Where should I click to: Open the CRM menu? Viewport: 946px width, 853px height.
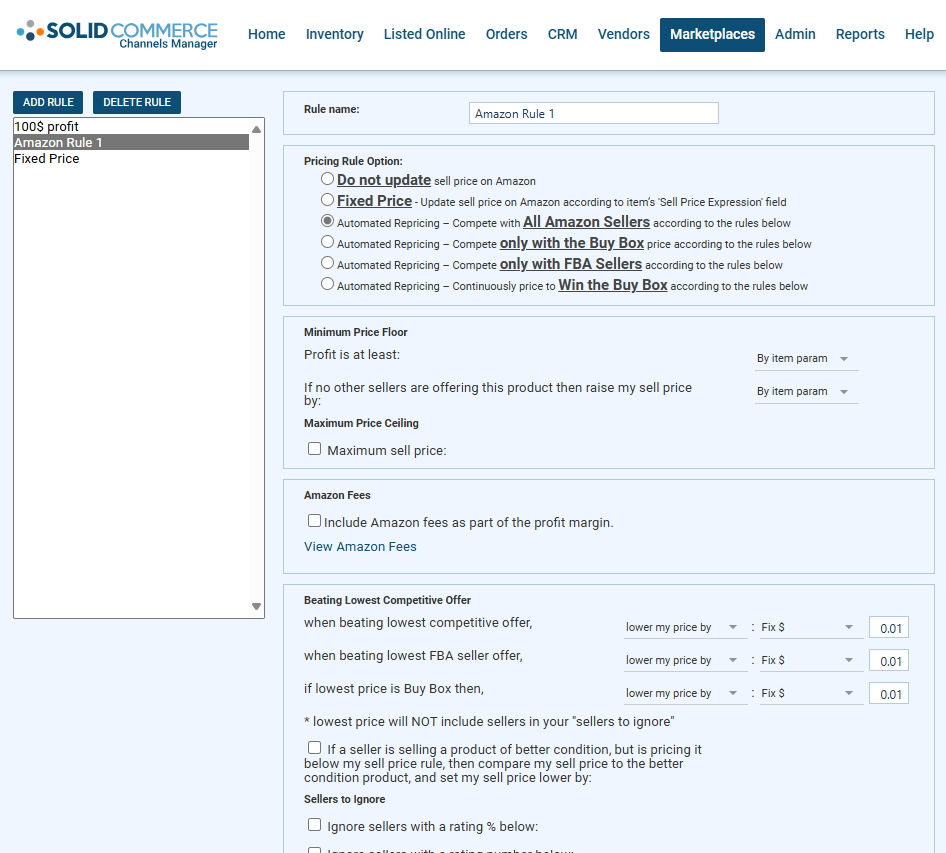coord(562,34)
